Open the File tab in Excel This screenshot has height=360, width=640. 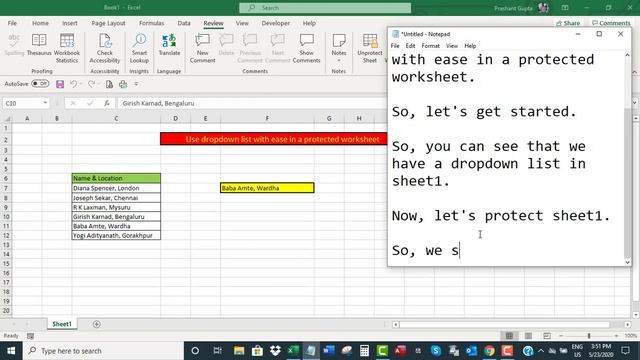12,23
